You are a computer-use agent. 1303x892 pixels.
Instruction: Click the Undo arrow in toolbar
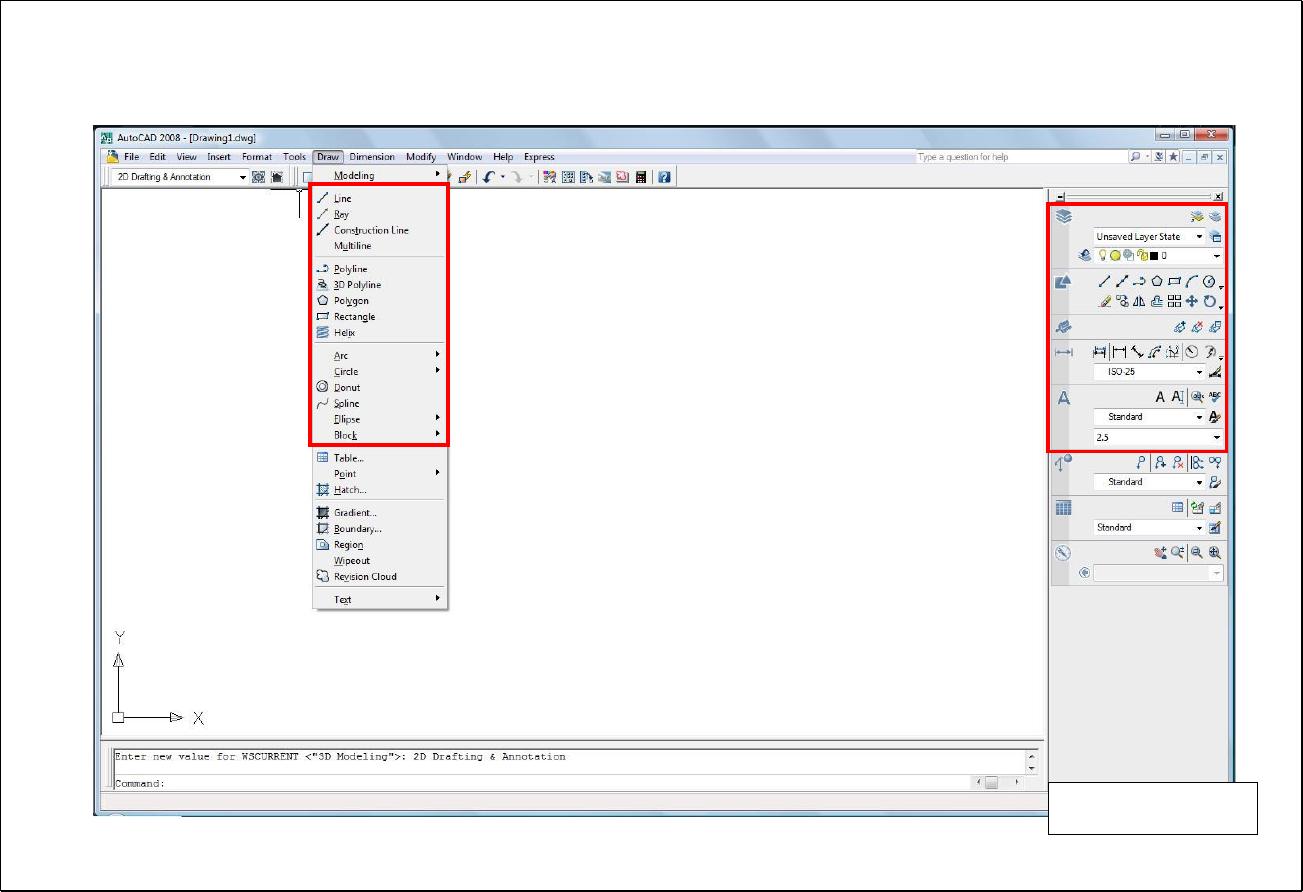(x=490, y=177)
